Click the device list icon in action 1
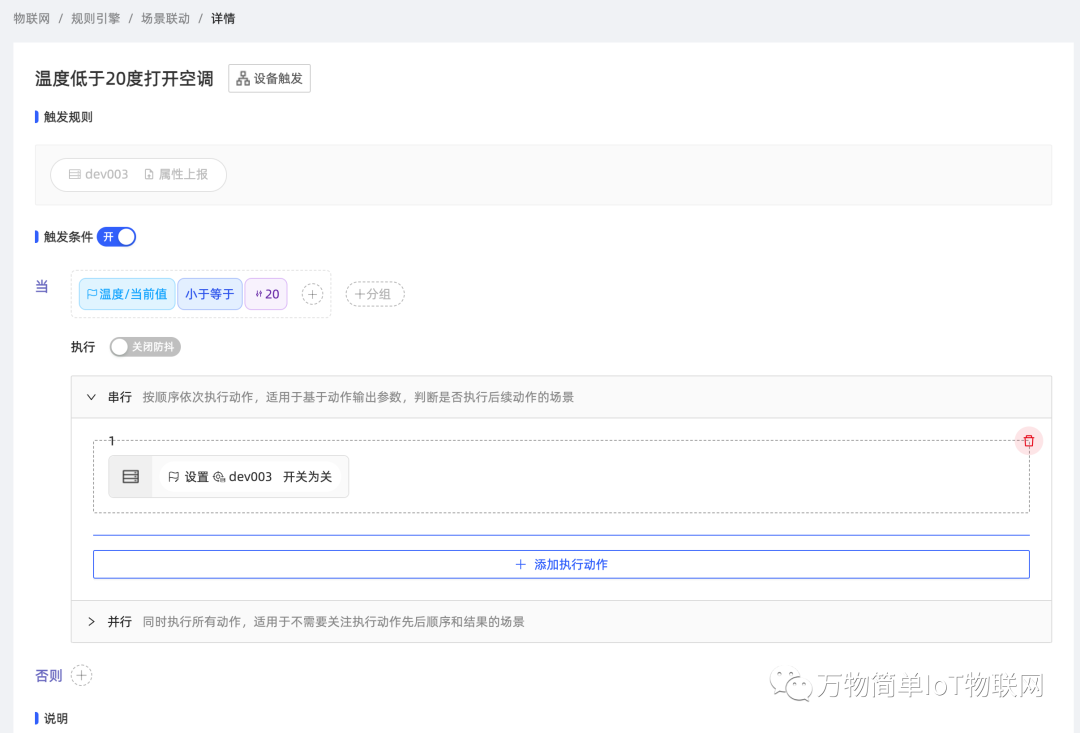 point(130,477)
